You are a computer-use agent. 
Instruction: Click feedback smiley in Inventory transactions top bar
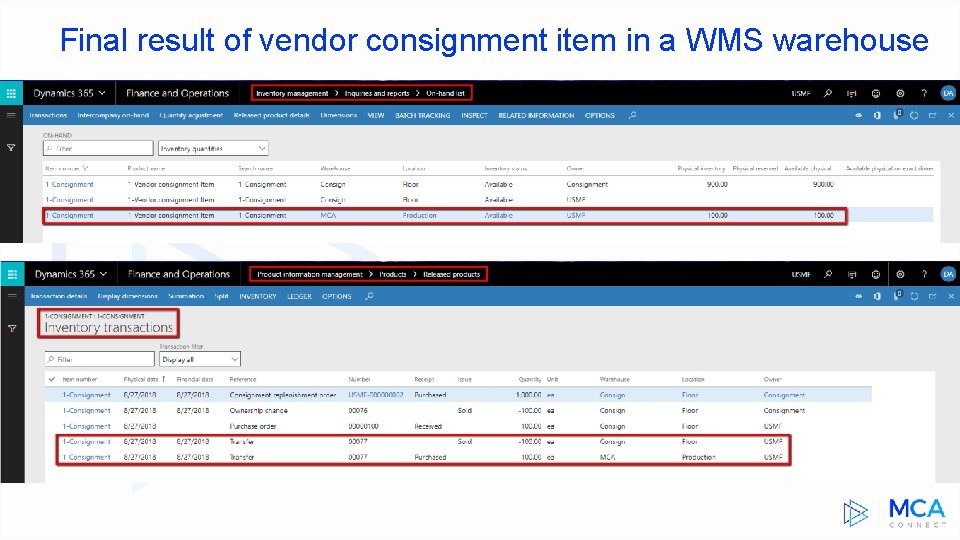[876, 274]
